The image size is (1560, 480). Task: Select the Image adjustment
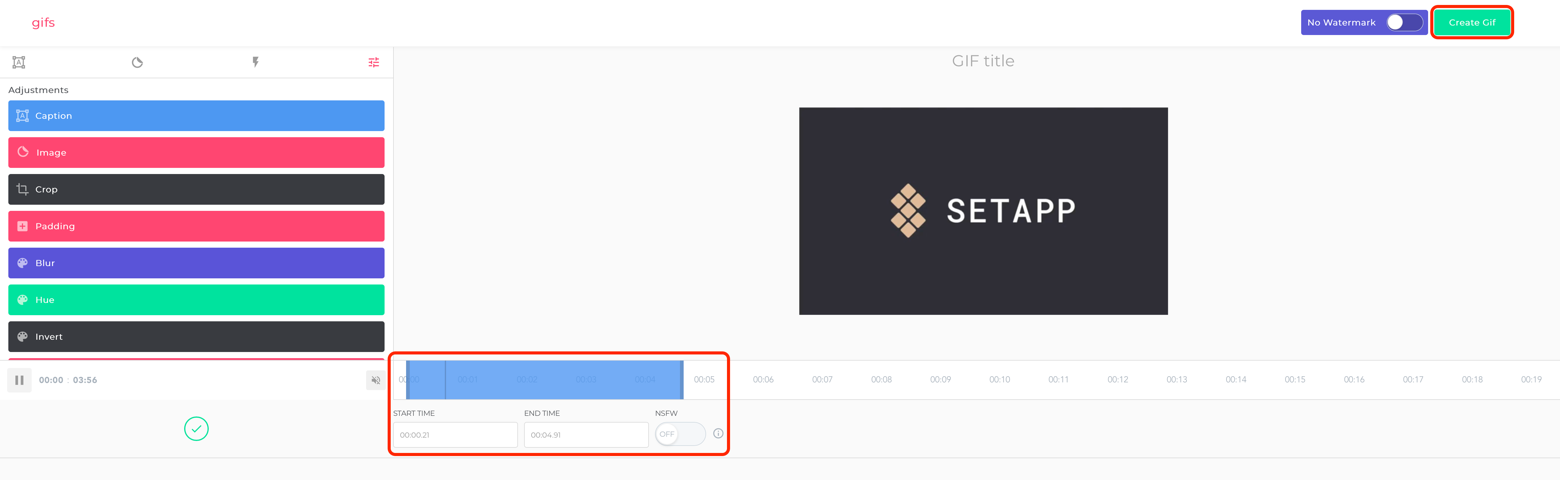pyautogui.click(x=196, y=153)
